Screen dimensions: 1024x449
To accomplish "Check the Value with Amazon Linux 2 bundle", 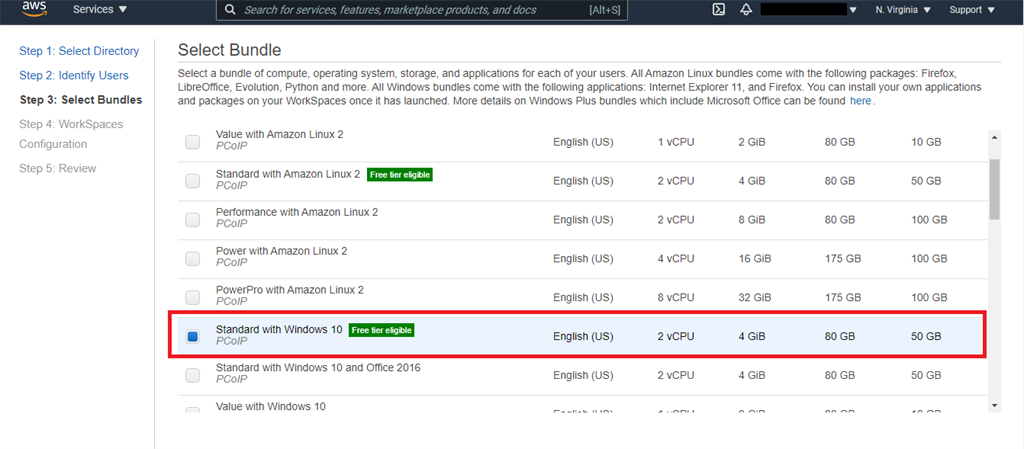I will [x=192, y=142].
